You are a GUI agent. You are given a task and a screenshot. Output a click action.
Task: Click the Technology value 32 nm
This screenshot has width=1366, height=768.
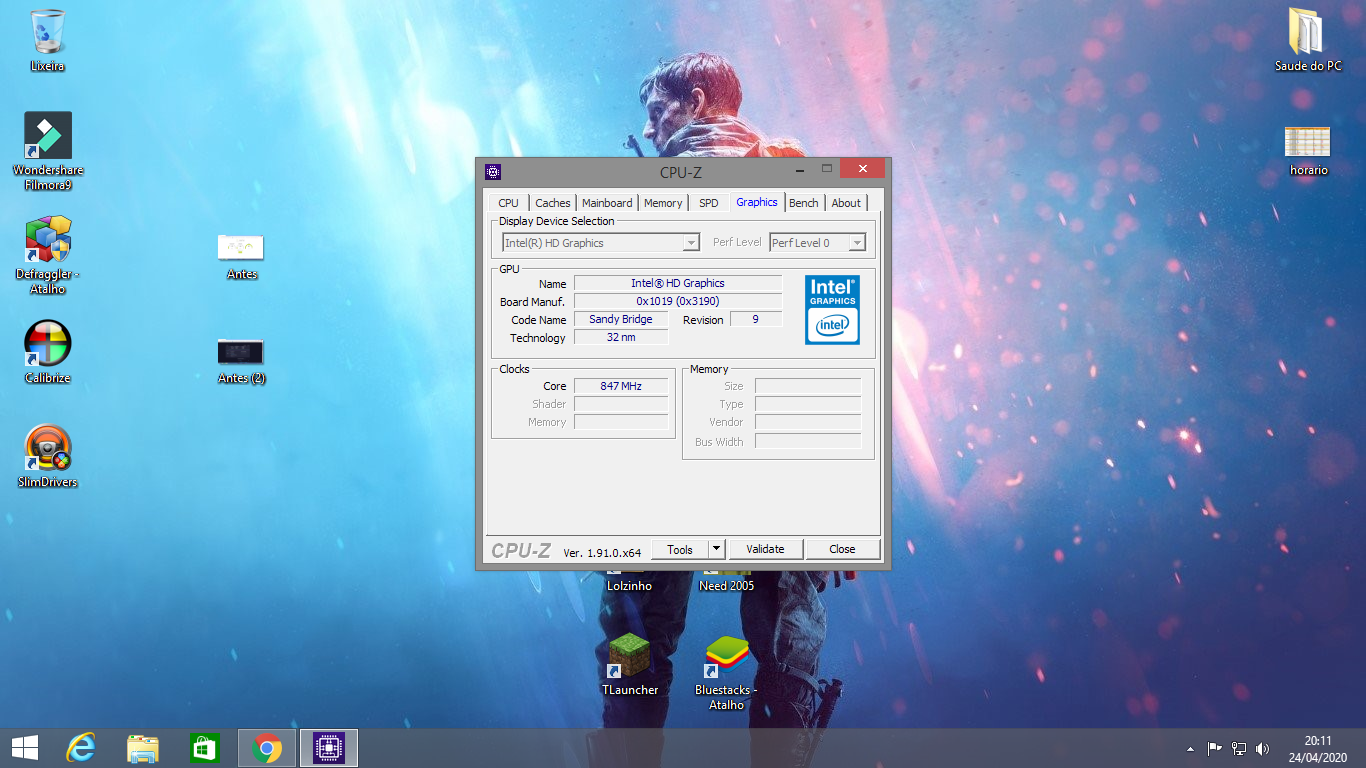(621, 338)
